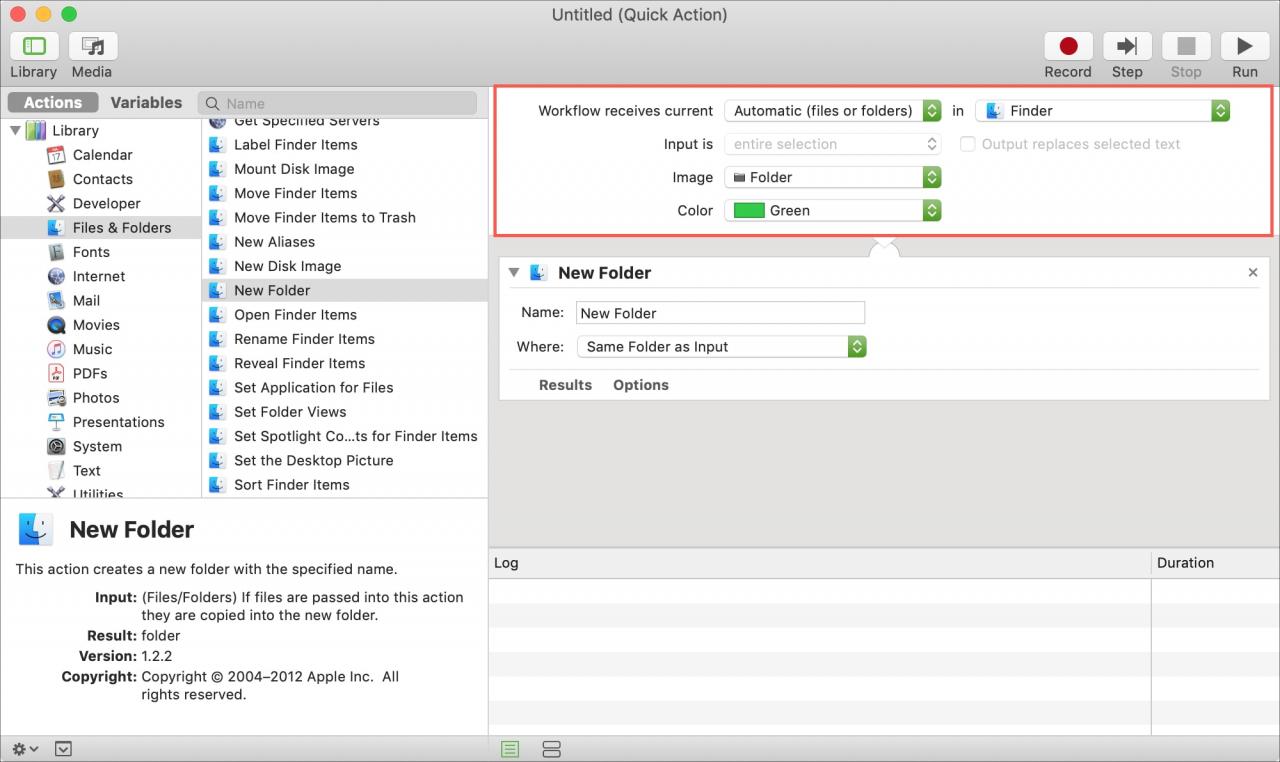Open the Workflow receives current dropdown
The image size is (1280, 762).
(x=833, y=111)
